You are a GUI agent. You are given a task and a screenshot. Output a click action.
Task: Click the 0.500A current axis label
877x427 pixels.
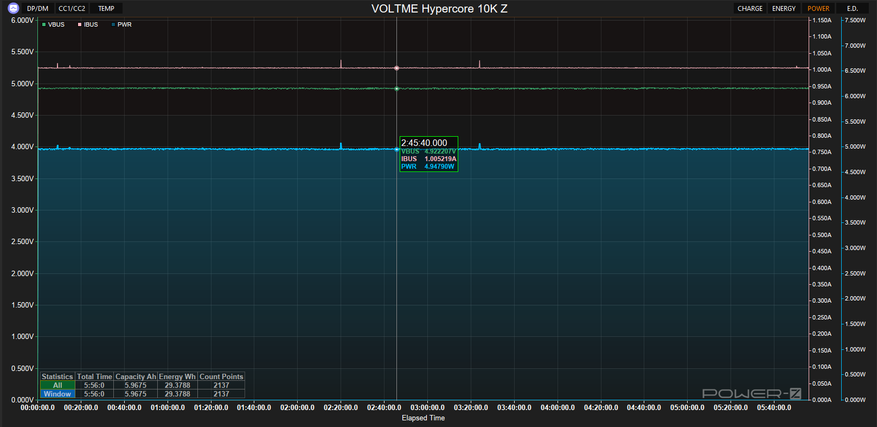[824, 235]
